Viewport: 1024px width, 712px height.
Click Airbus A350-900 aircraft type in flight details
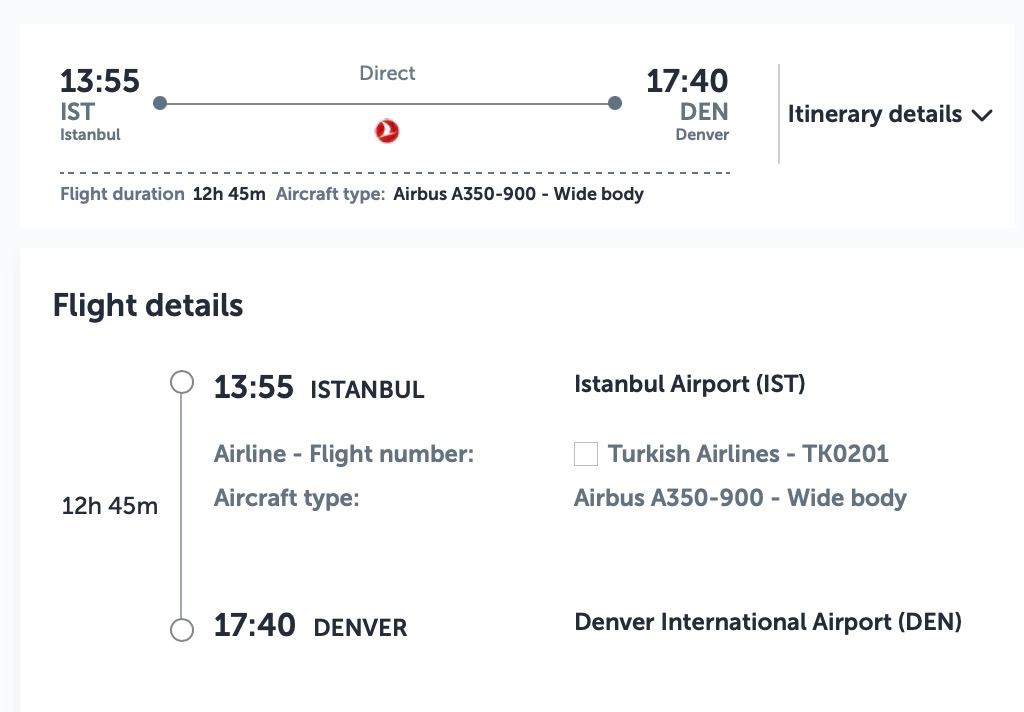point(740,498)
